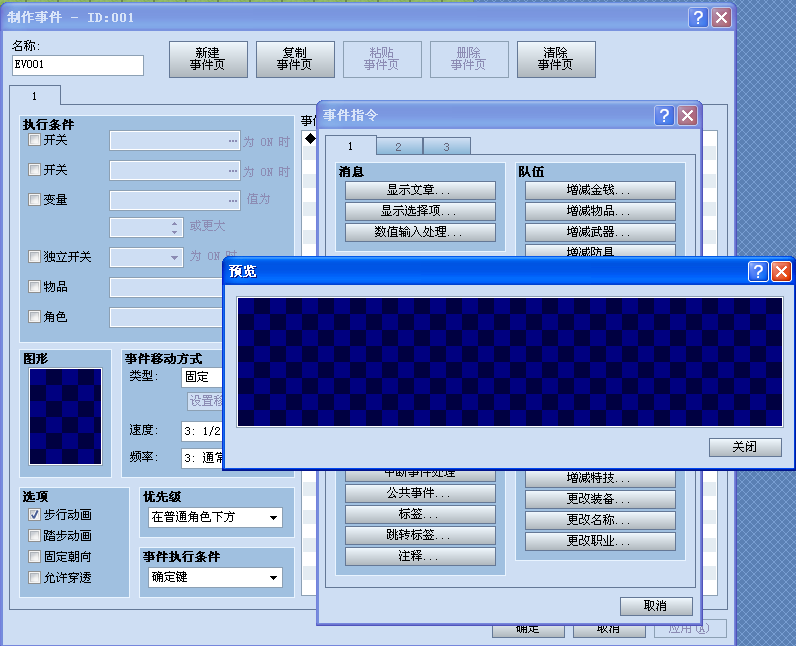Click the 跳转标签... command button
The image size is (796, 646).
coord(420,535)
